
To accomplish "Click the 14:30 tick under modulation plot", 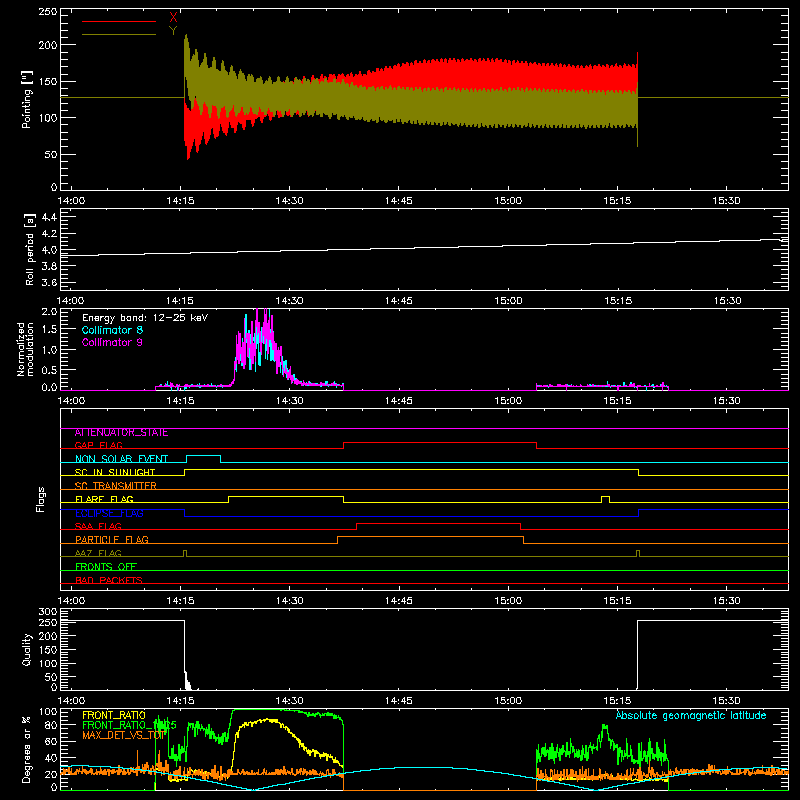I will point(289,401).
